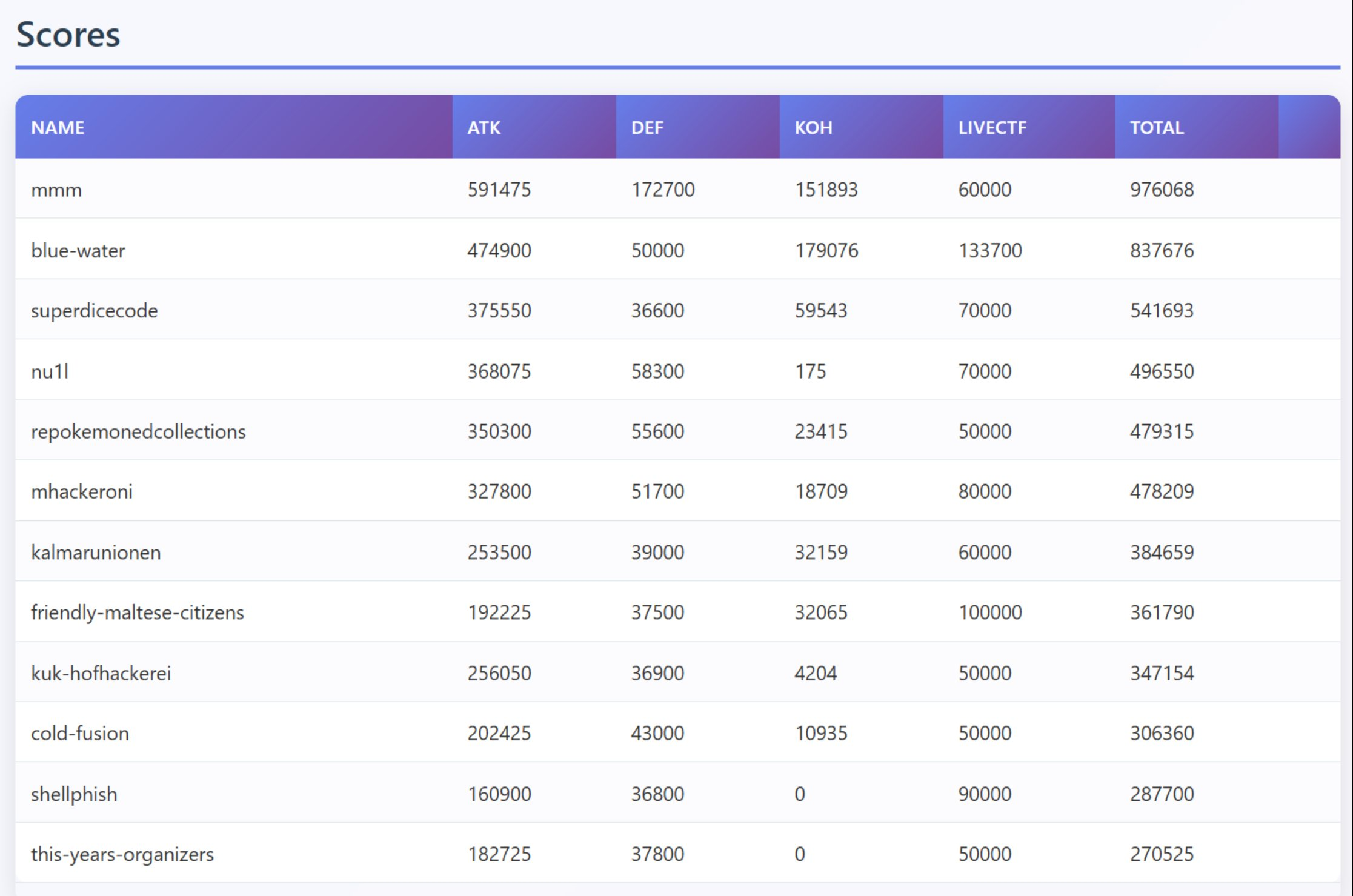The image size is (1353, 896).
Task: Select kalmarunionen in the table
Action: (96, 552)
